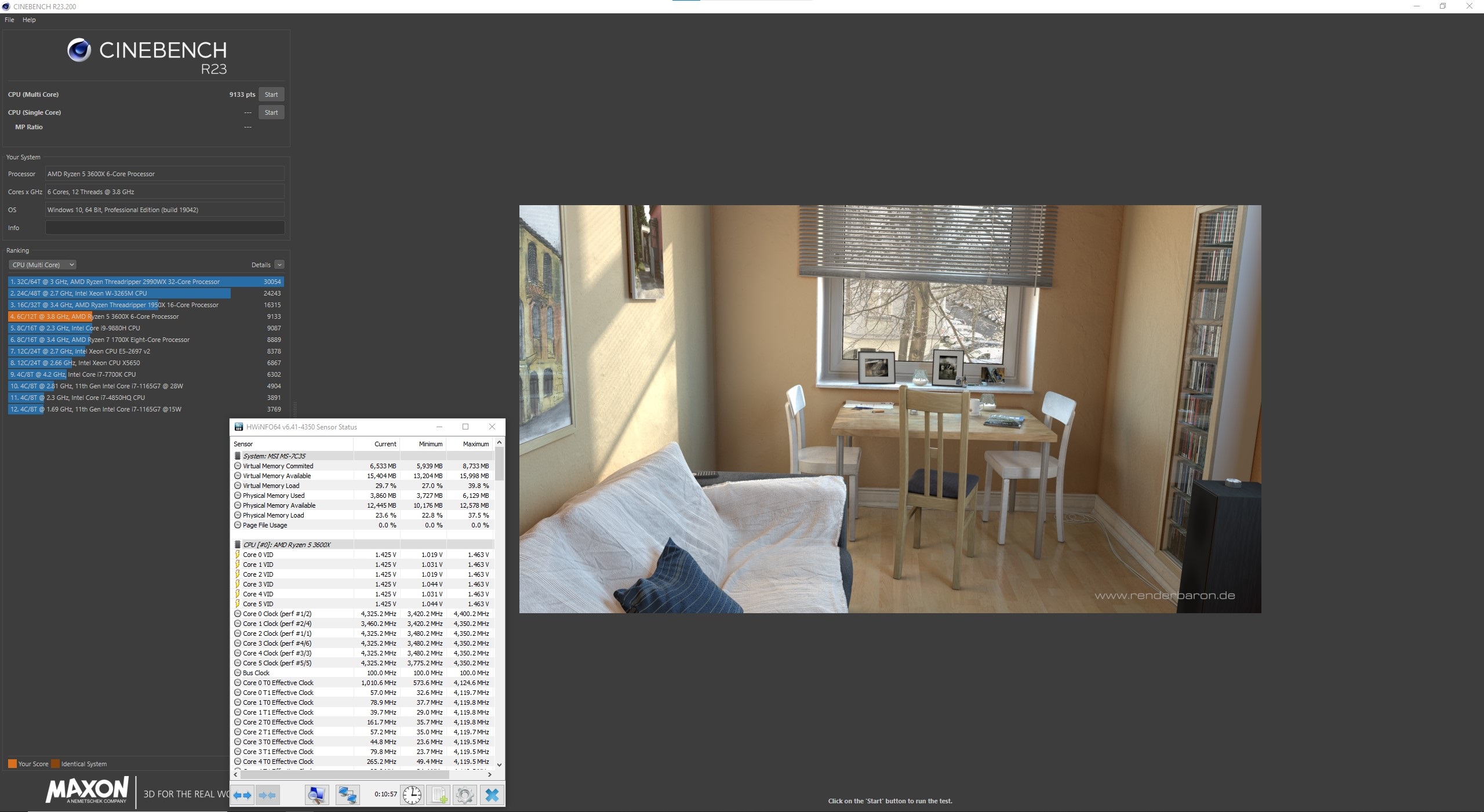The image size is (1484, 812).
Task: Click the Cinebench title bar logo icon
Action: (6, 6)
